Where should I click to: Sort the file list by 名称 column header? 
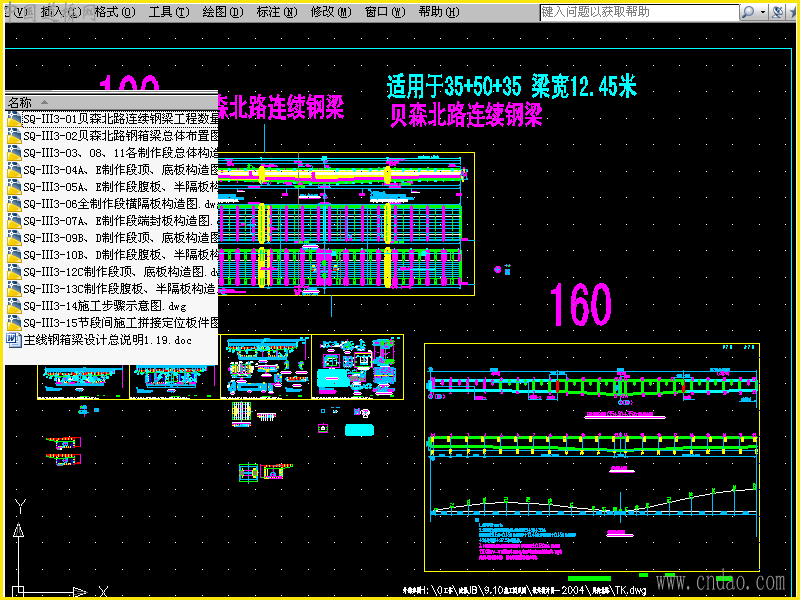coord(112,103)
